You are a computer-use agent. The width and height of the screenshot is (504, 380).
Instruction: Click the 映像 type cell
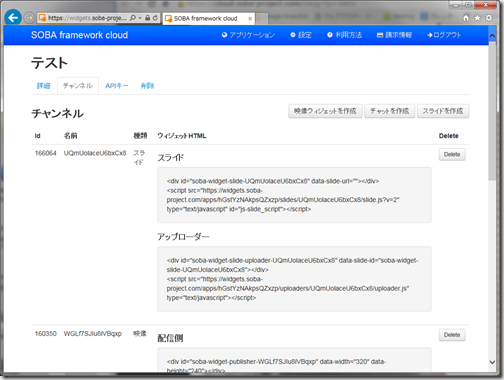pyautogui.click(x=140, y=334)
